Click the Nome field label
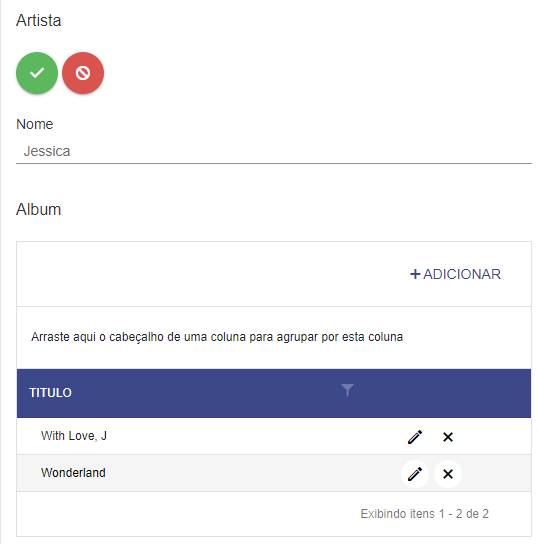This screenshot has height=544, width=538. (35, 124)
